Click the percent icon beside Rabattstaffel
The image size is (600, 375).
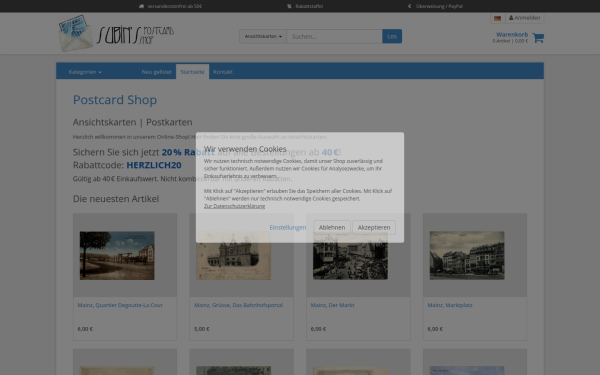289,6
